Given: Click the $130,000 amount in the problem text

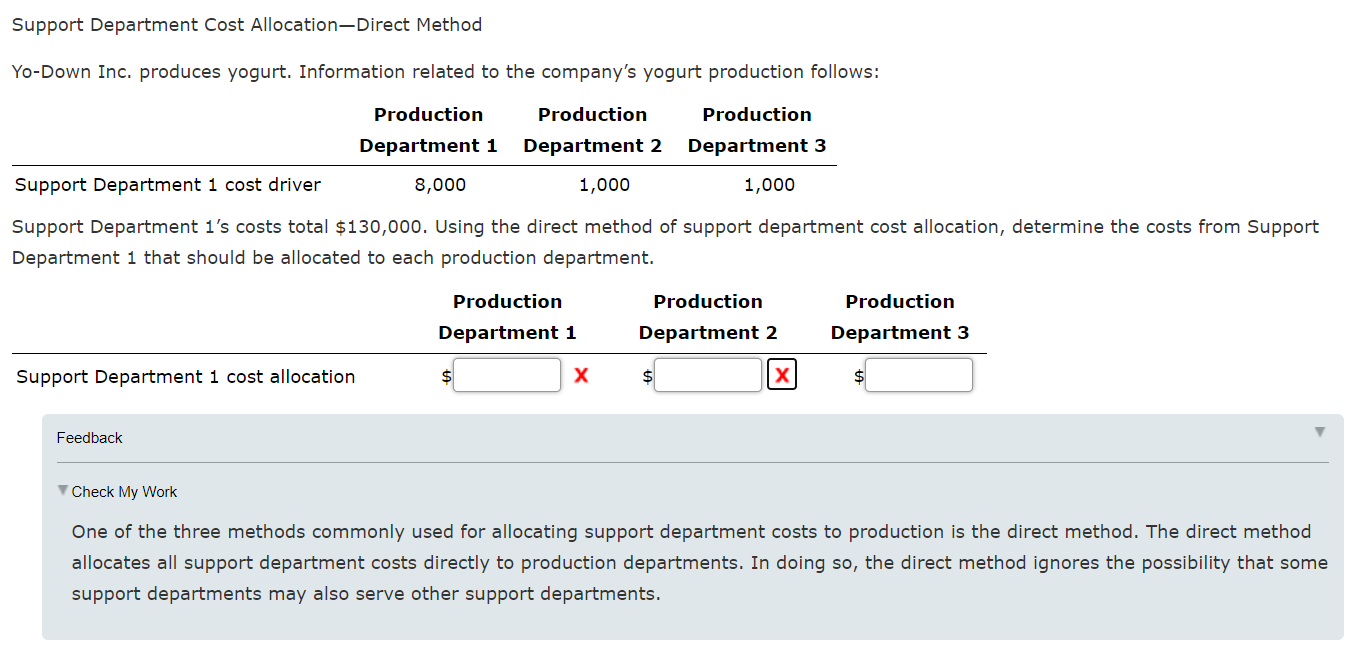Looking at the screenshot, I should tap(382, 226).
